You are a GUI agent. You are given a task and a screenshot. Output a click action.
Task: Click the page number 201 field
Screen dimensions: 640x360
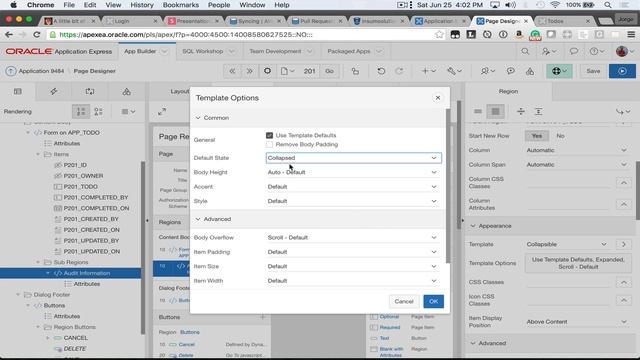coord(309,71)
